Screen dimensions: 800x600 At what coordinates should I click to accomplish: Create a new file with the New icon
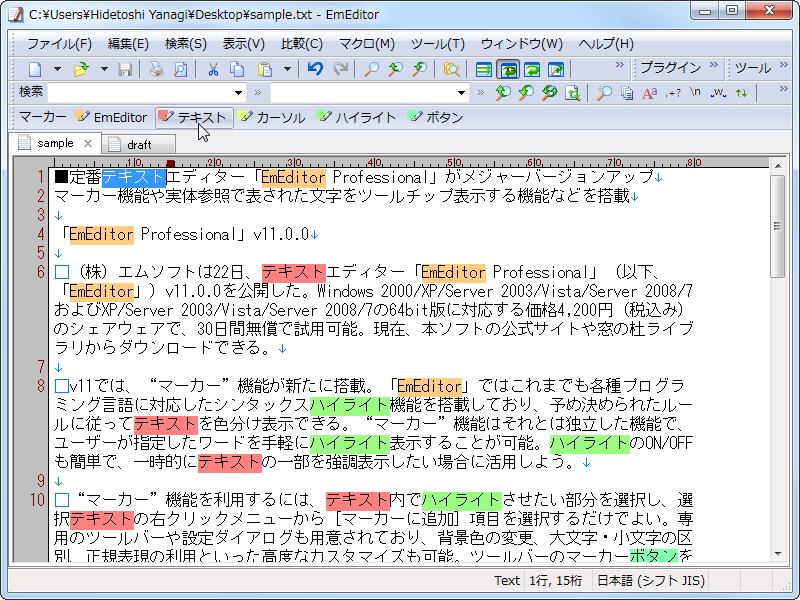click(x=36, y=69)
